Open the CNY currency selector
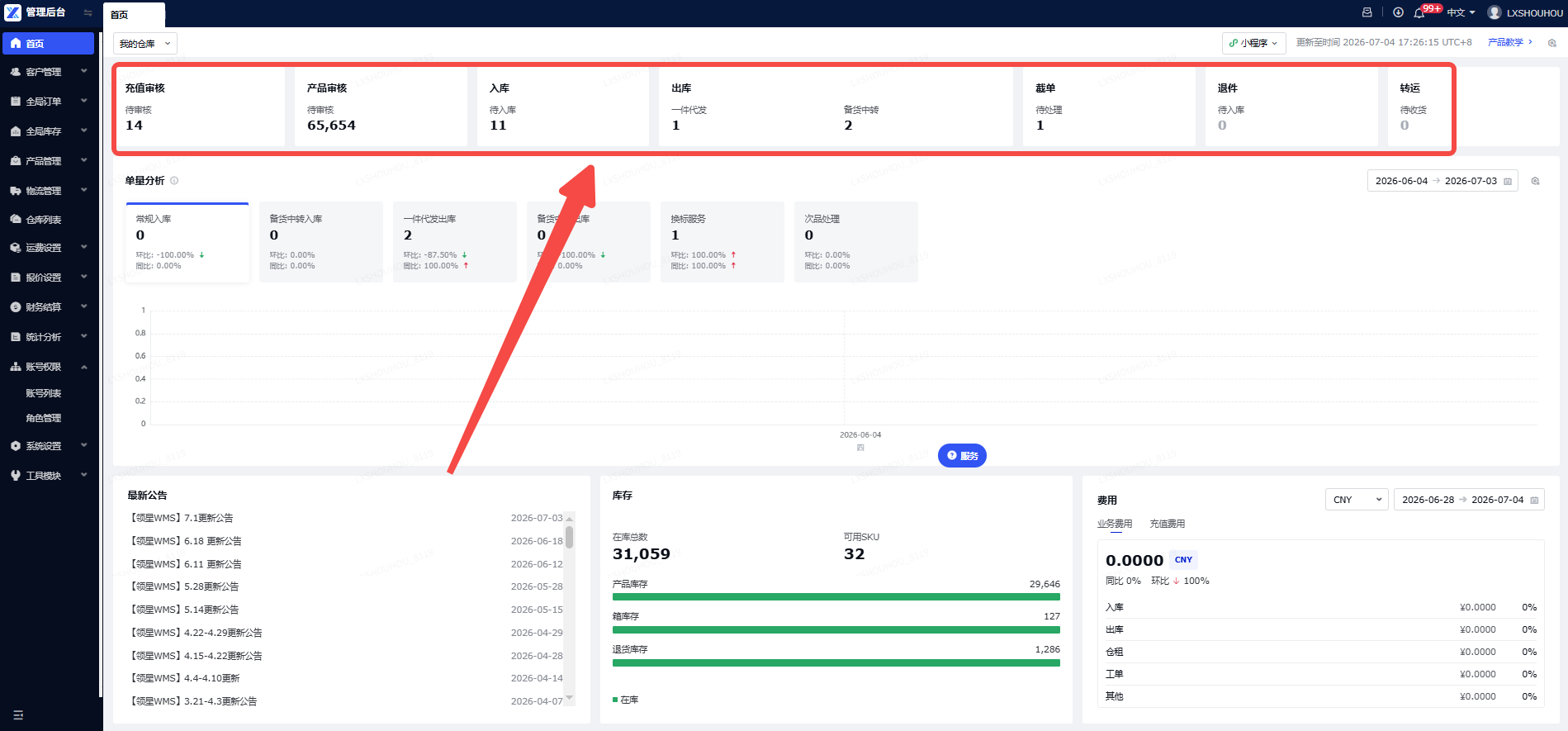The image size is (1568, 731). pyautogui.click(x=1357, y=500)
